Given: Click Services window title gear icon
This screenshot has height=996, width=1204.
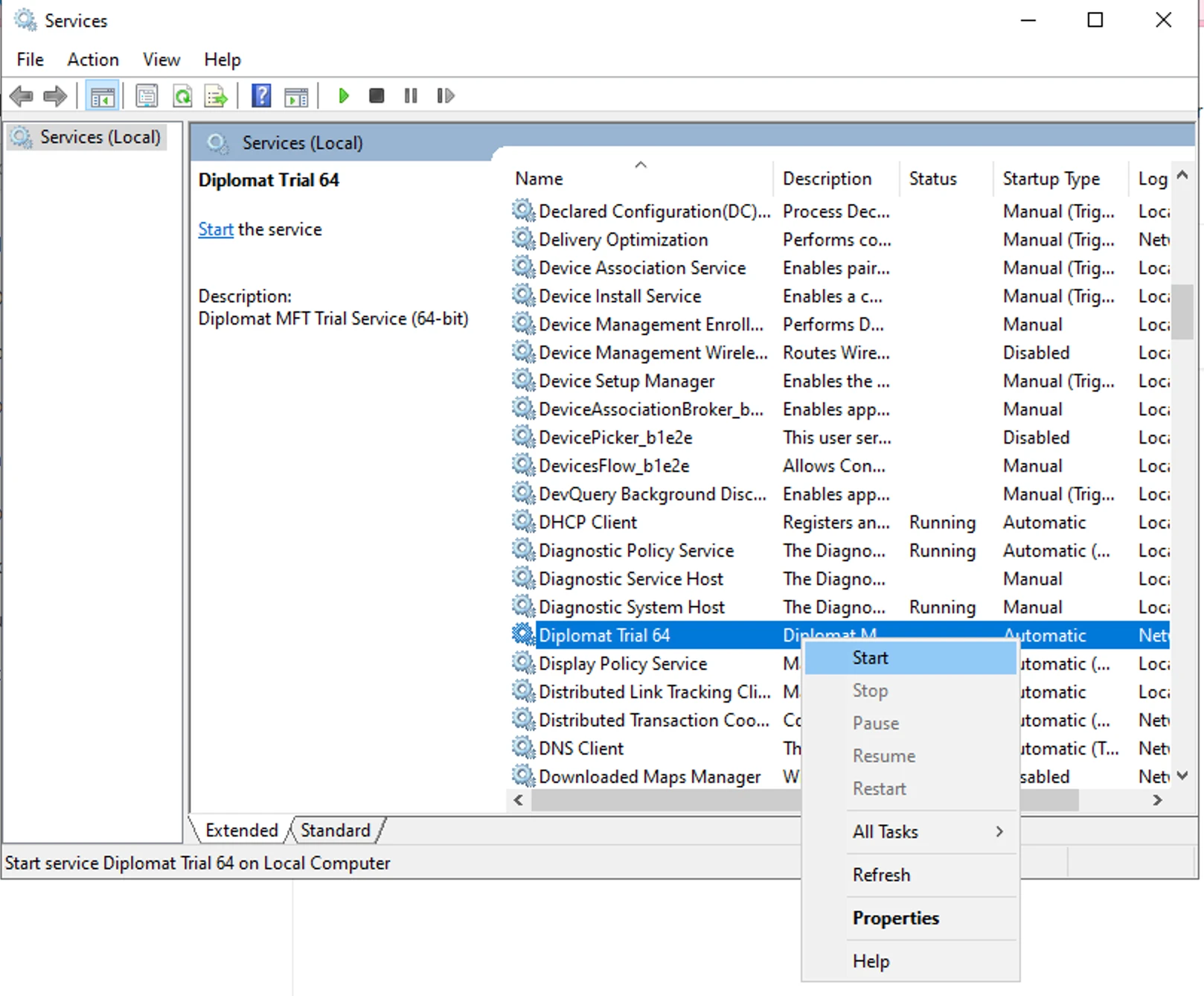Looking at the screenshot, I should click(x=25, y=20).
